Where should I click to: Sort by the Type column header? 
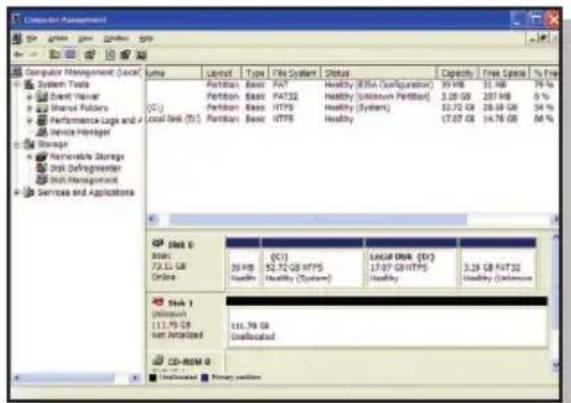click(x=255, y=73)
